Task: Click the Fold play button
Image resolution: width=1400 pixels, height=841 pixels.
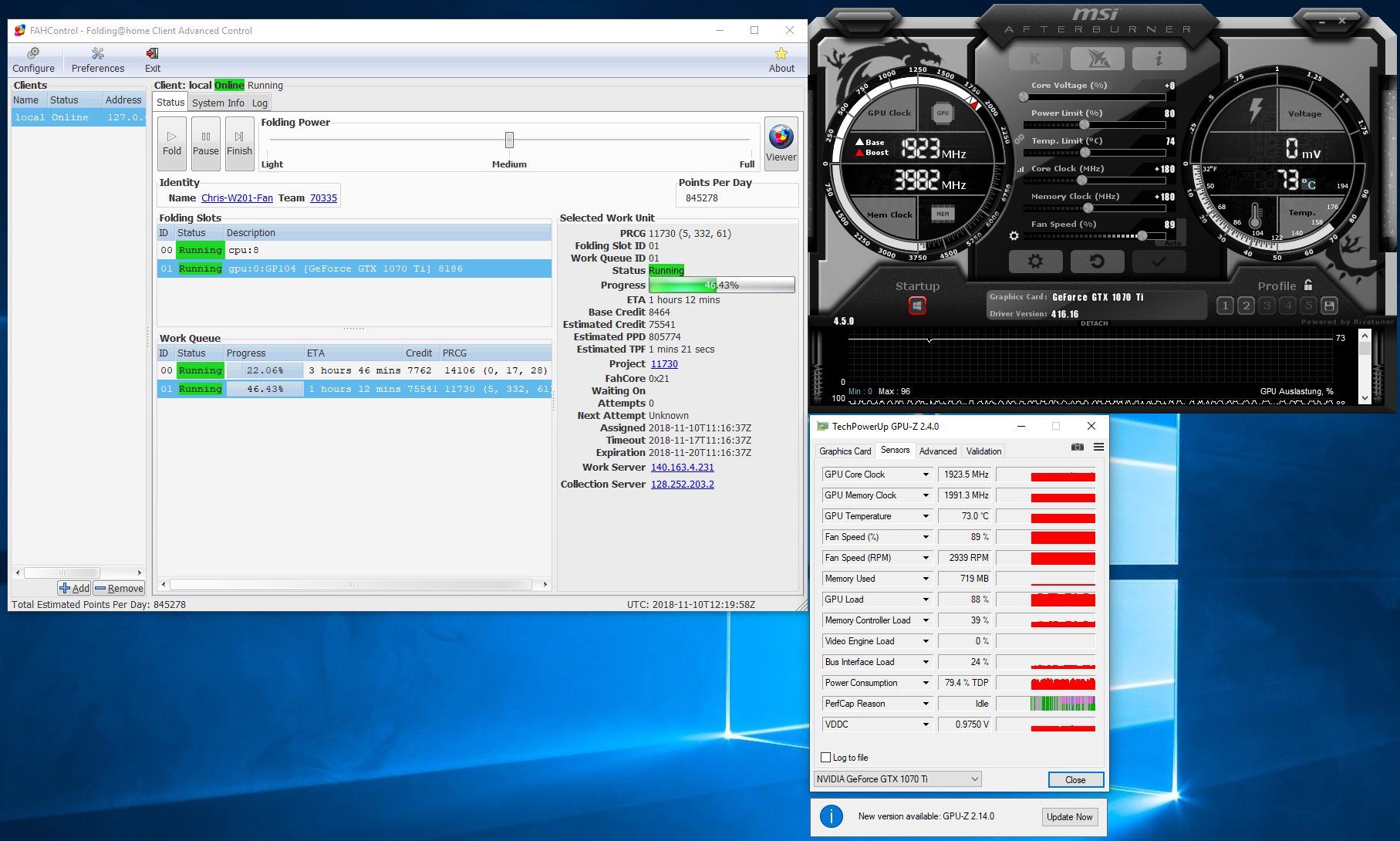Action: pos(172,144)
